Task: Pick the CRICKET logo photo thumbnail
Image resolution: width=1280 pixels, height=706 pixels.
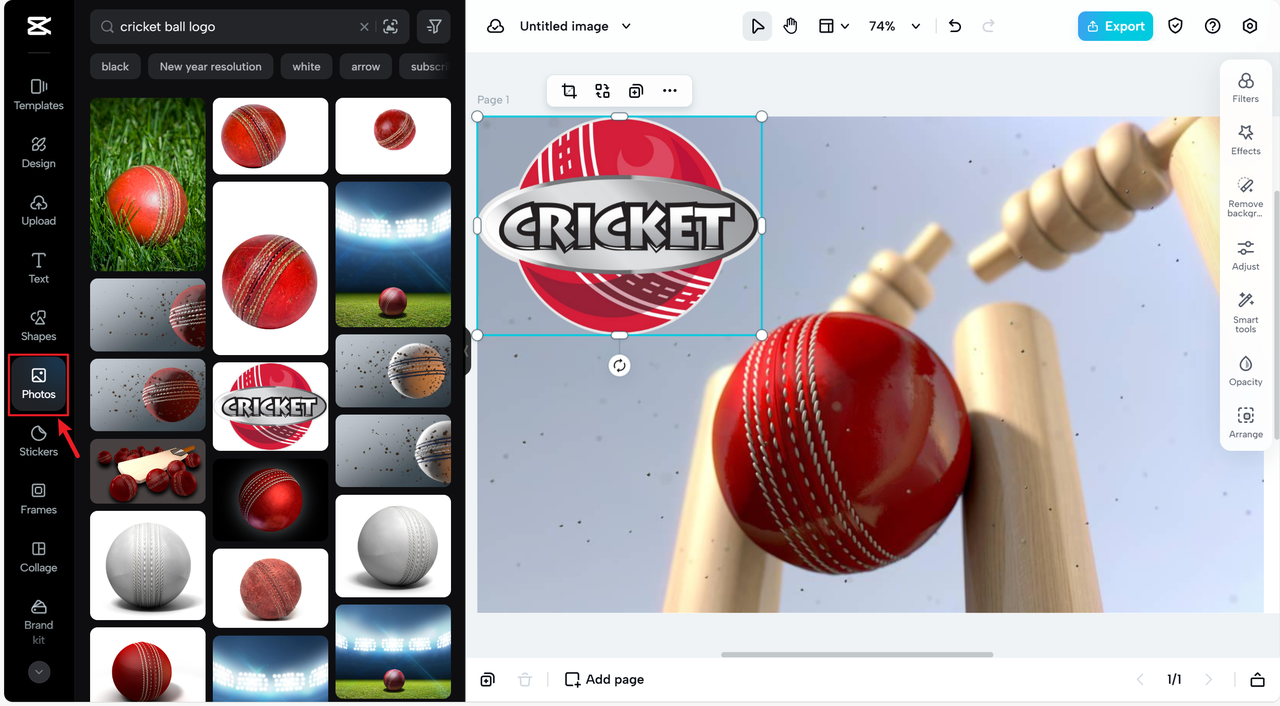Action: [270, 406]
